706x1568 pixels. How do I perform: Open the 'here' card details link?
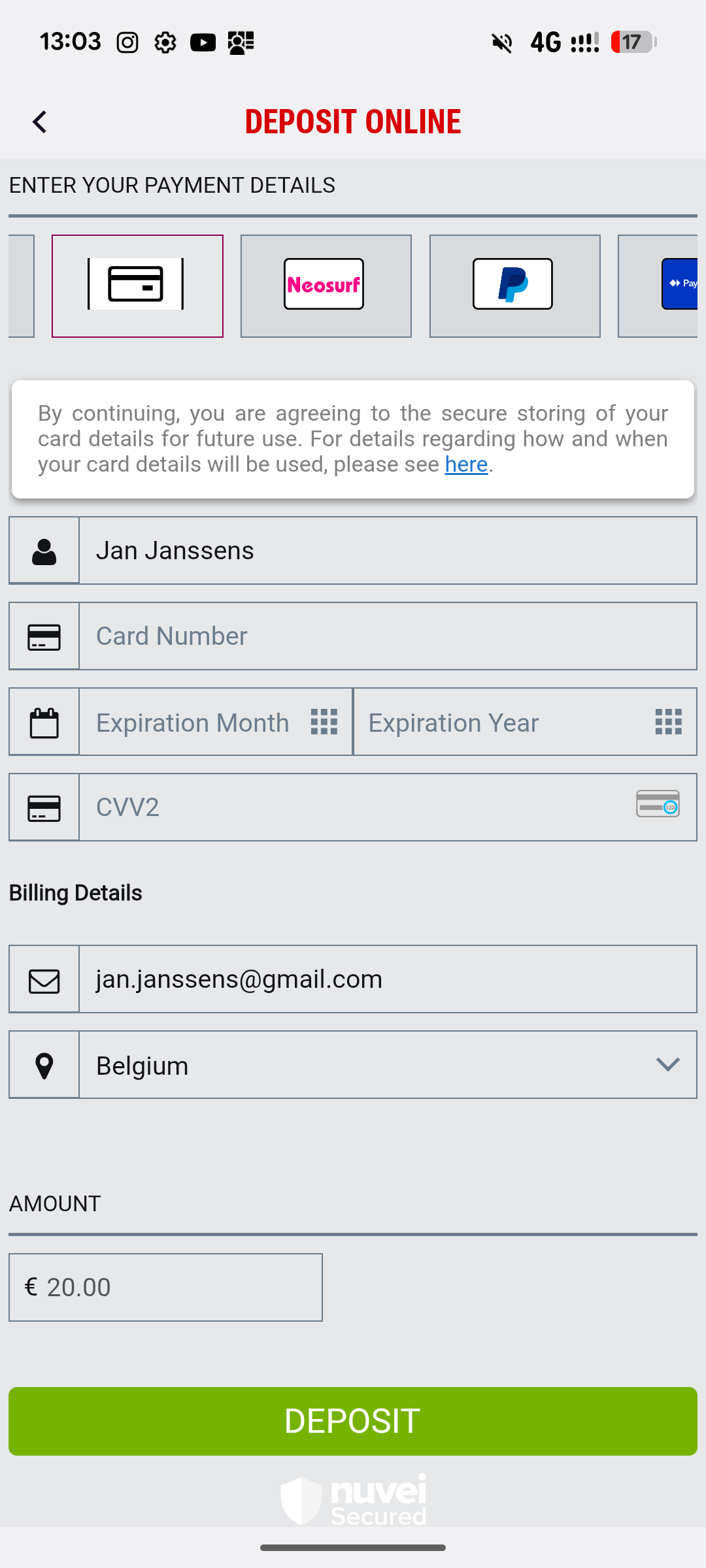pos(466,465)
